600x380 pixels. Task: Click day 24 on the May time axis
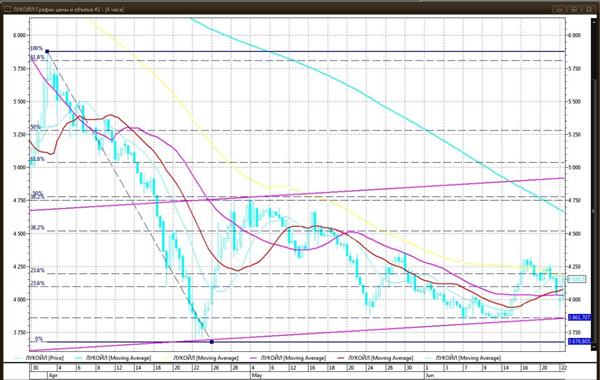(x=370, y=368)
